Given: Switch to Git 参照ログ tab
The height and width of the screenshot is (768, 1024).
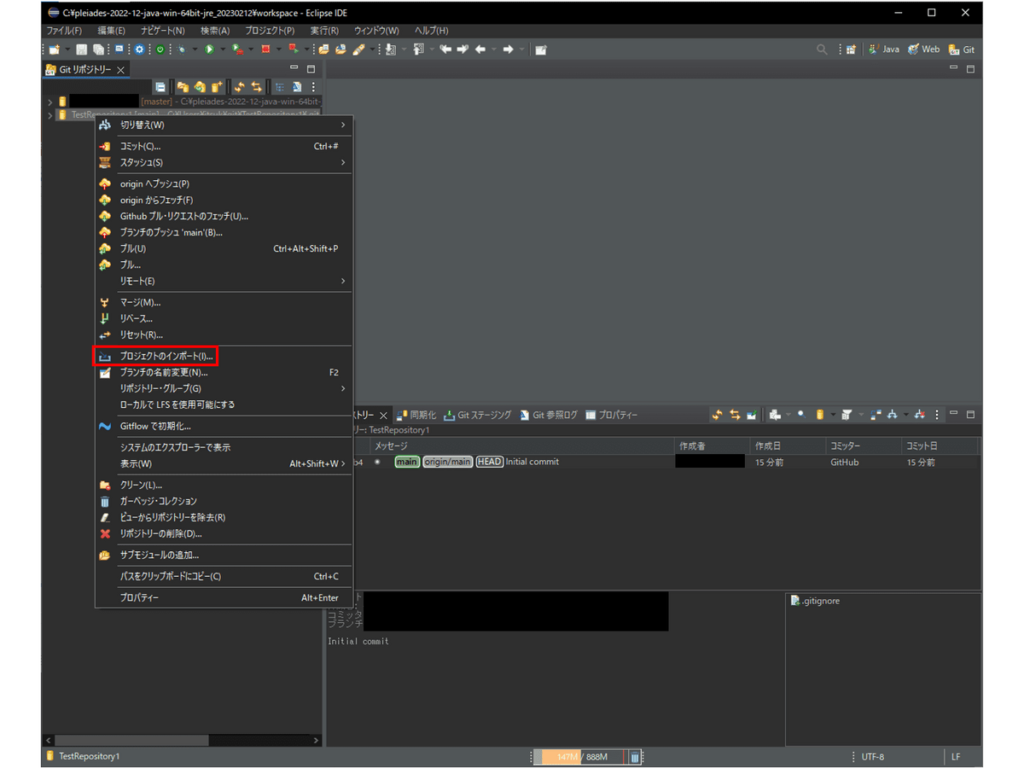Looking at the screenshot, I should tap(549, 415).
